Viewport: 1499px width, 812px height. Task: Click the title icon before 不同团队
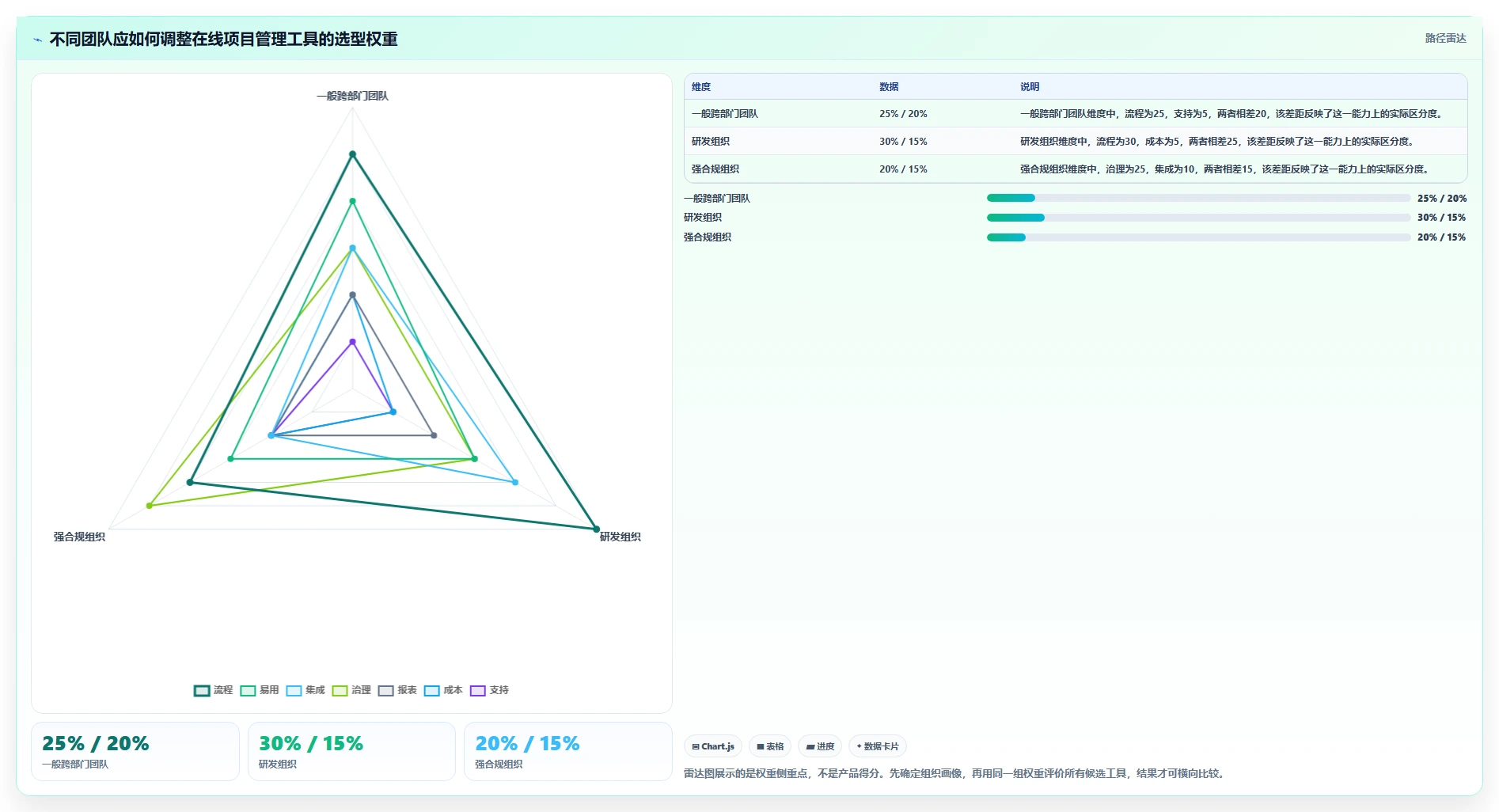37,40
